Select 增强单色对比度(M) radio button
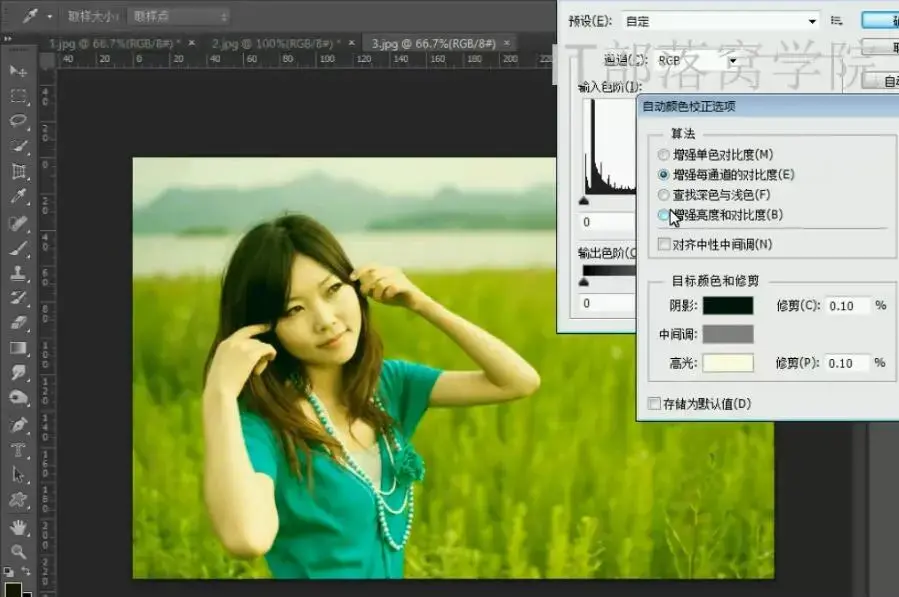 click(663, 155)
